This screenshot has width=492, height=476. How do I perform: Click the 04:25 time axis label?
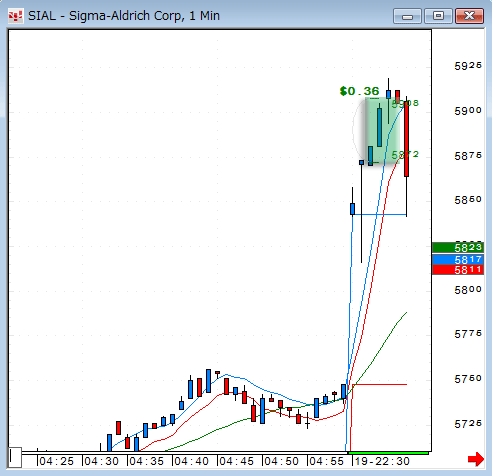(56, 461)
